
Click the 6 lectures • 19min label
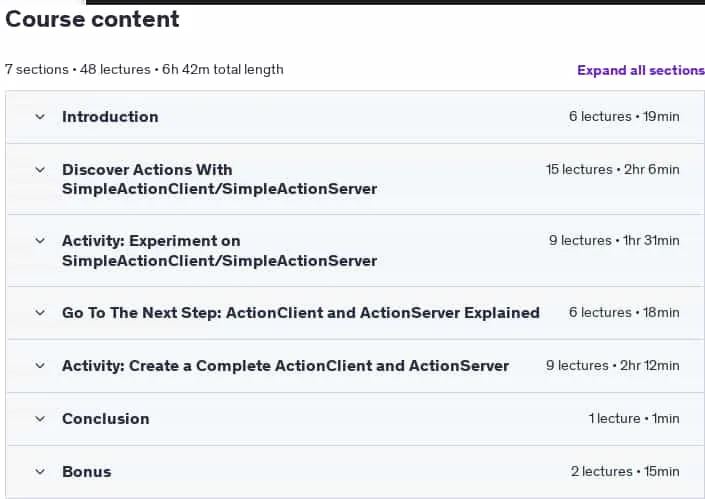(x=624, y=116)
